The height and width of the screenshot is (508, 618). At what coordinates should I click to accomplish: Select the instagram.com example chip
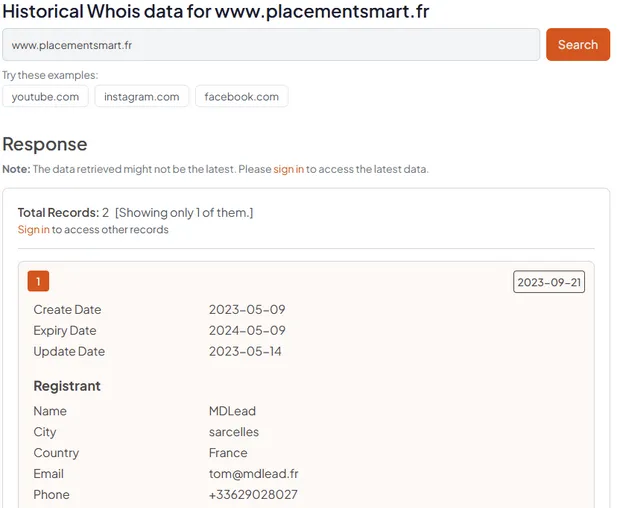[x=141, y=97]
